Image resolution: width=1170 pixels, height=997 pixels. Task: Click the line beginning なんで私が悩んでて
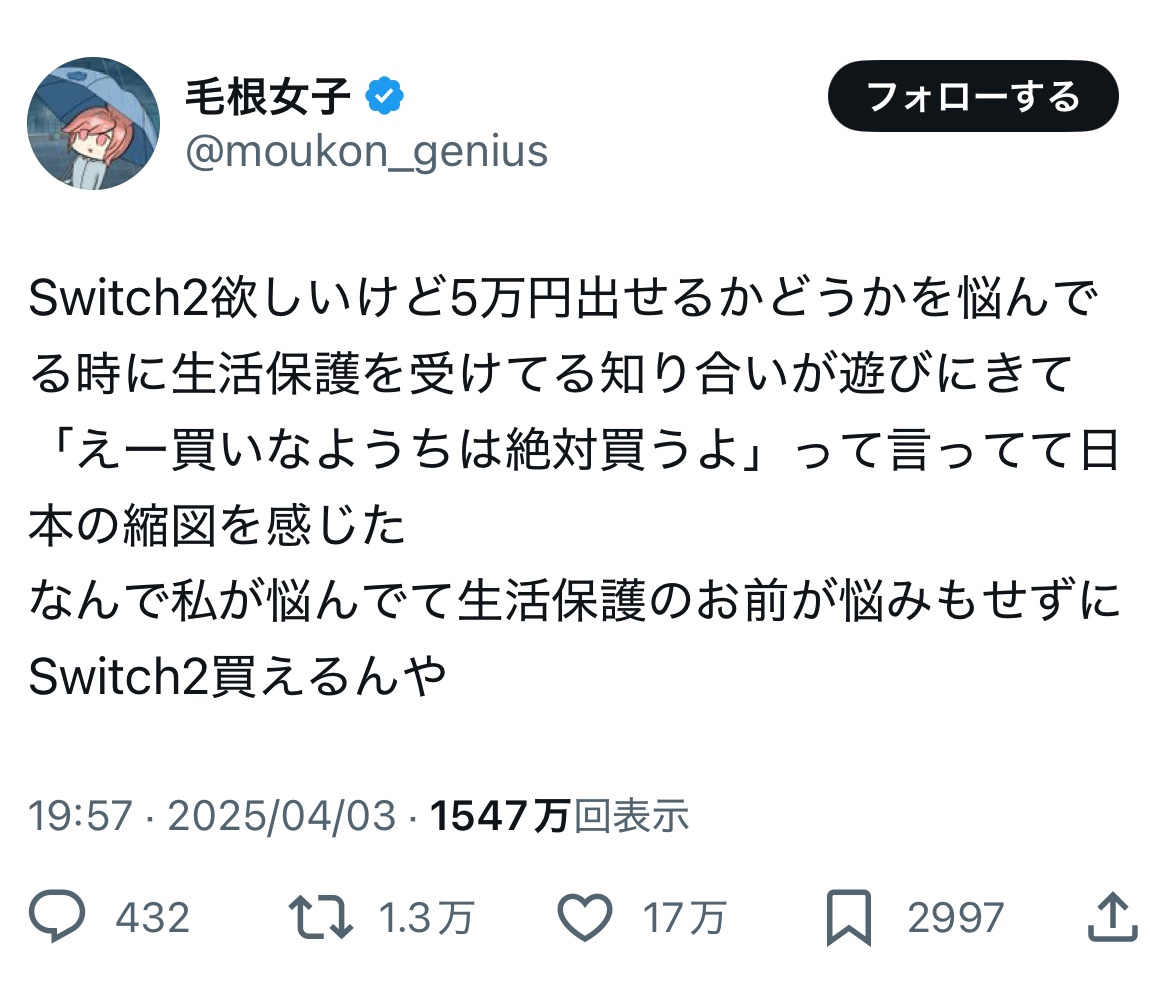pyautogui.click(x=575, y=603)
